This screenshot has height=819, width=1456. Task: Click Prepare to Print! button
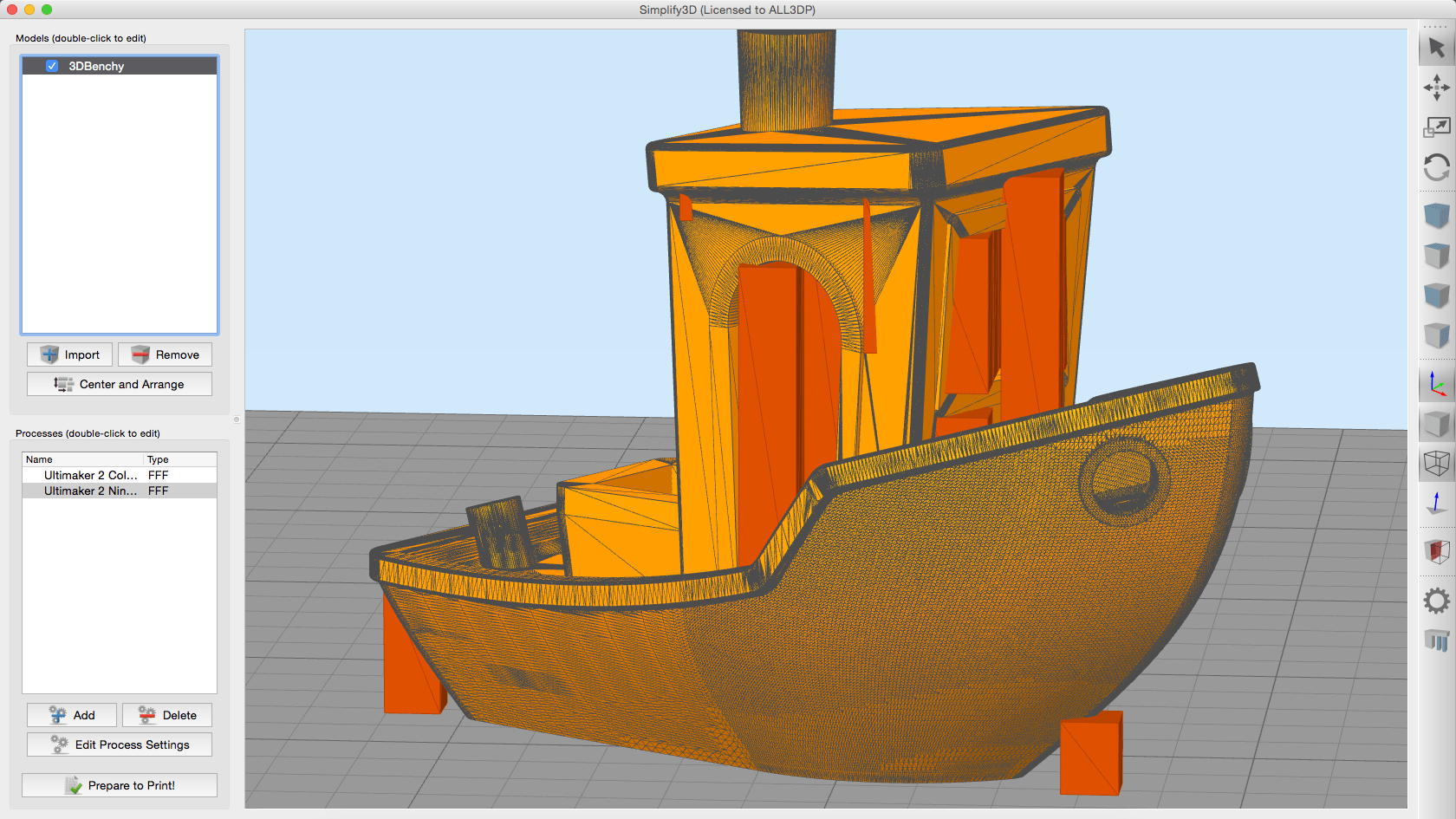coord(120,785)
